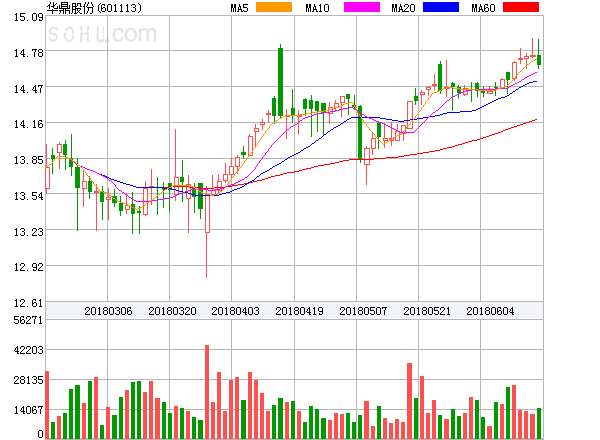Click the 14067 volume axis label
Image resolution: width=600 pixels, height=440 pixels.
pyautogui.click(x=29, y=410)
